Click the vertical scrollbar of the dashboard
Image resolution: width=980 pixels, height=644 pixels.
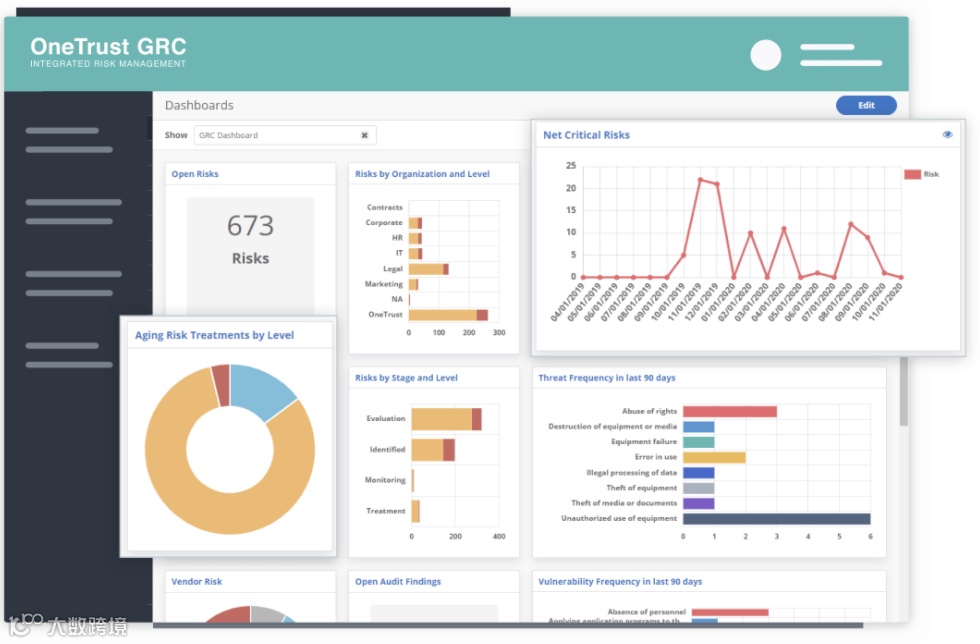point(904,392)
